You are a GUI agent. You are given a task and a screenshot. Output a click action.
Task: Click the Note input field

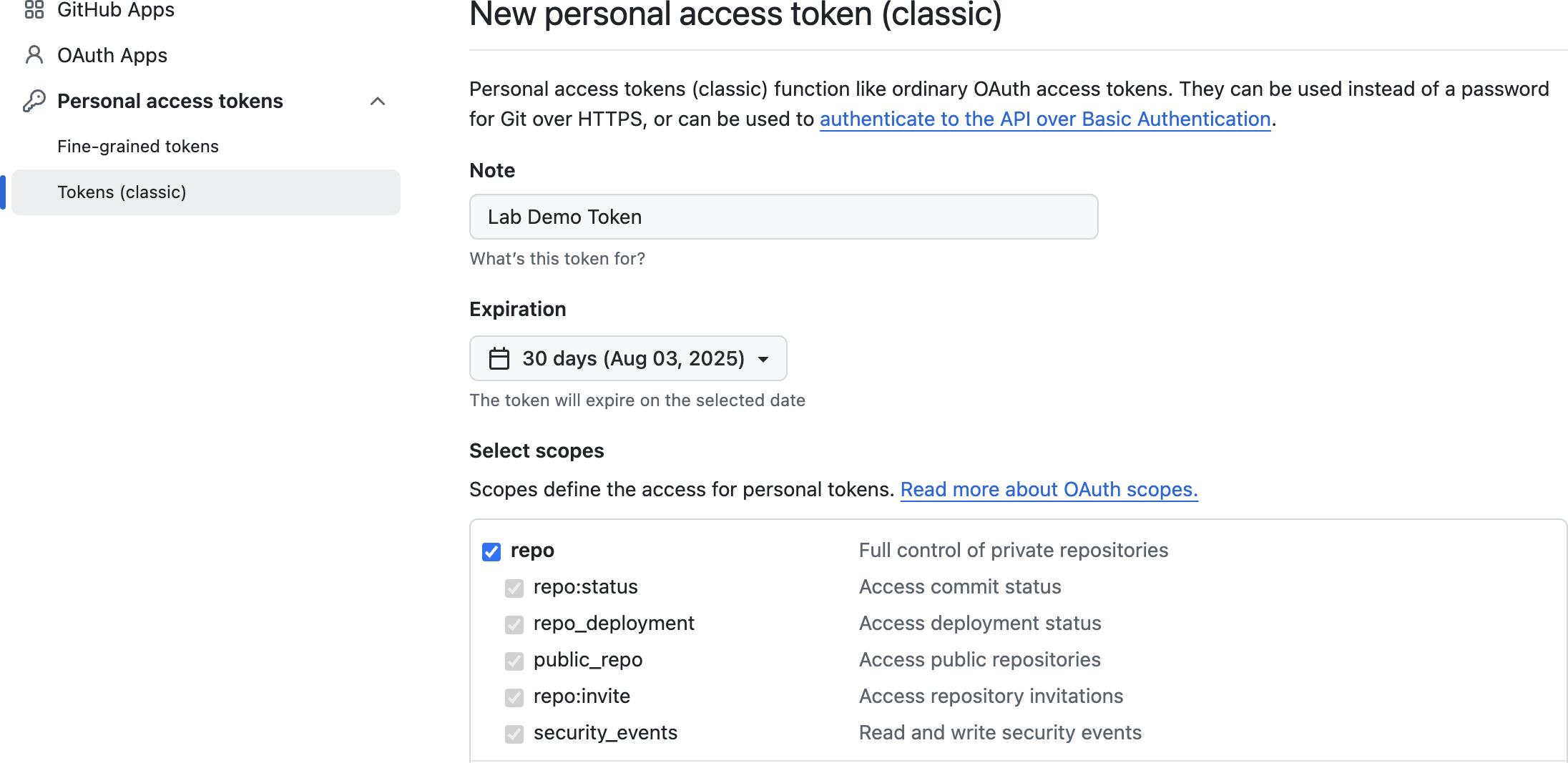783,217
